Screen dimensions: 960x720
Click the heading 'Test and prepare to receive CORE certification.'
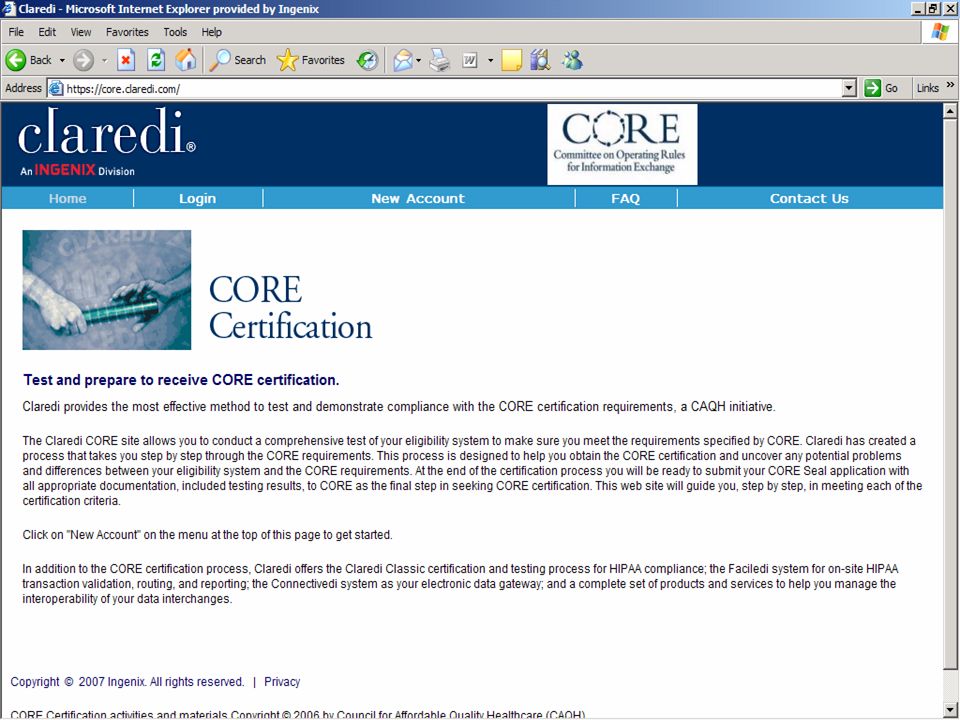pos(181,380)
